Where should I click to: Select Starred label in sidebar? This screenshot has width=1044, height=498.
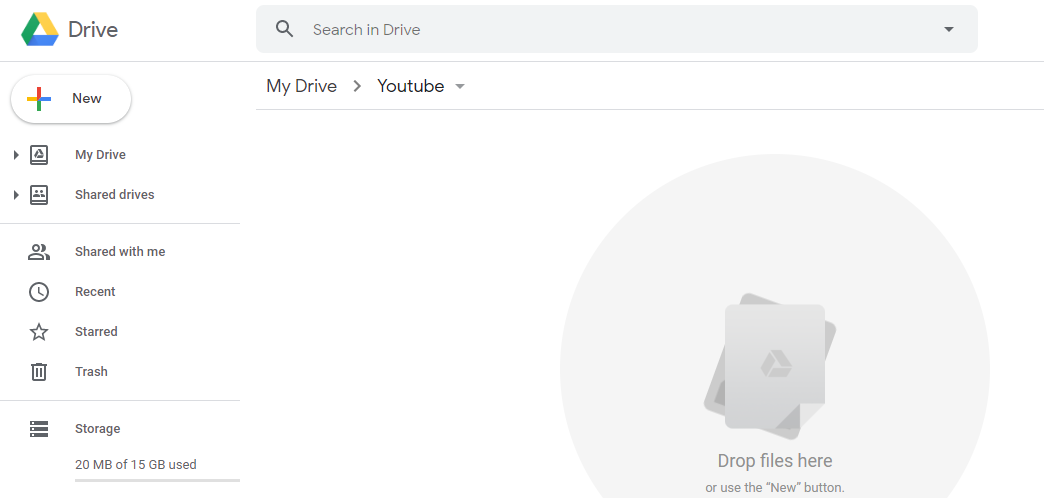click(96, 332)
